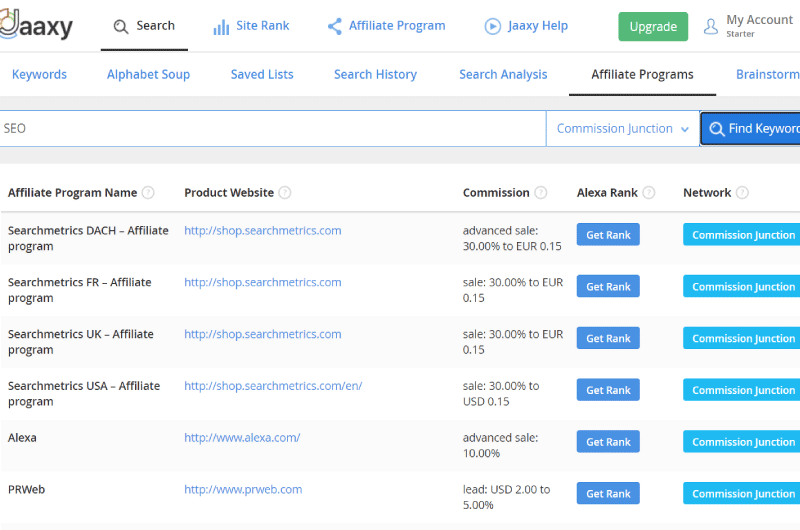Click commission text 'advanced sale: 10.00%'
Screen dimensions: 800x530
click(501, 445)
